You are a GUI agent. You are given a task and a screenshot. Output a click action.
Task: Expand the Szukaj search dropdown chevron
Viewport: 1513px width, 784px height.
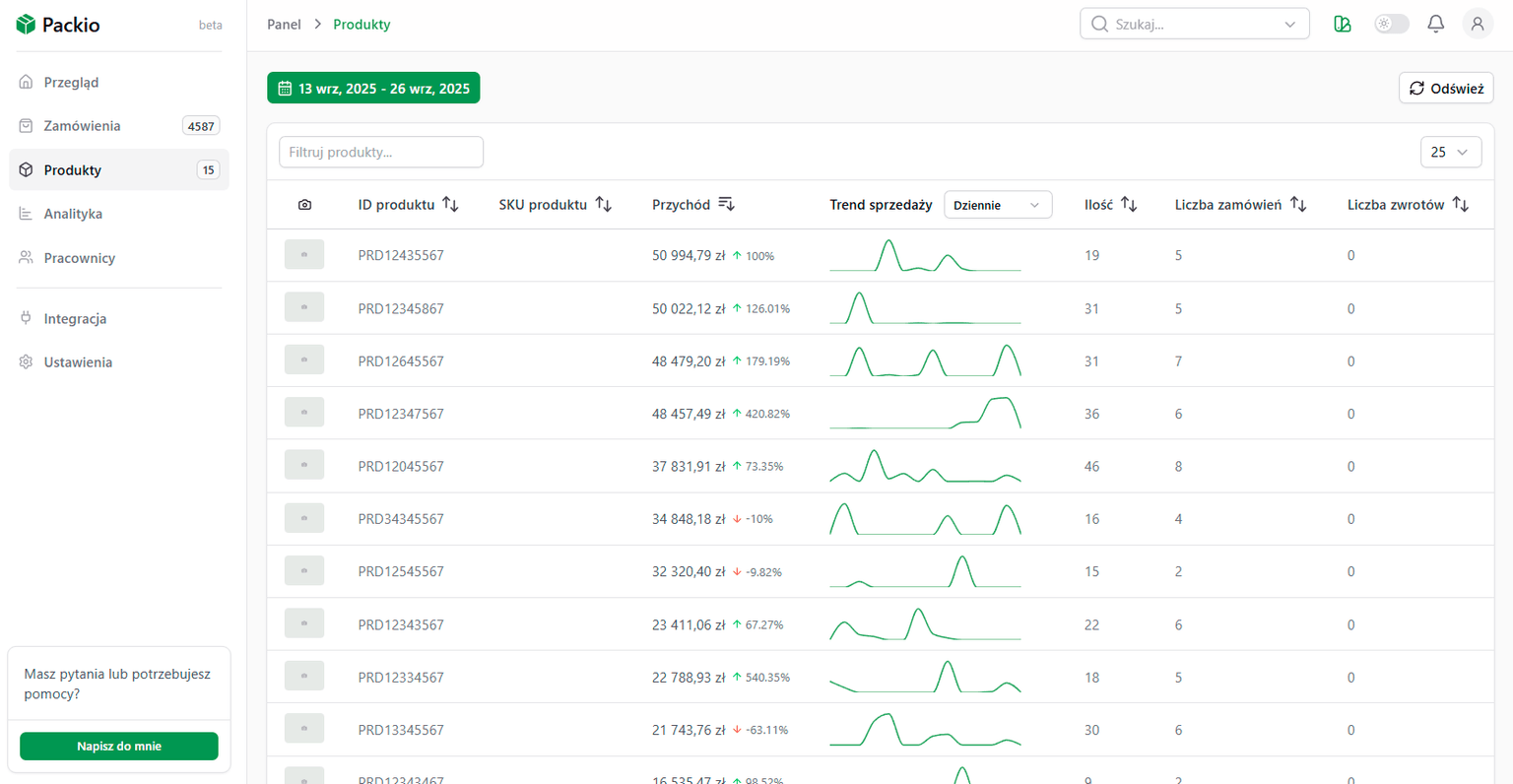(1289, 25)
